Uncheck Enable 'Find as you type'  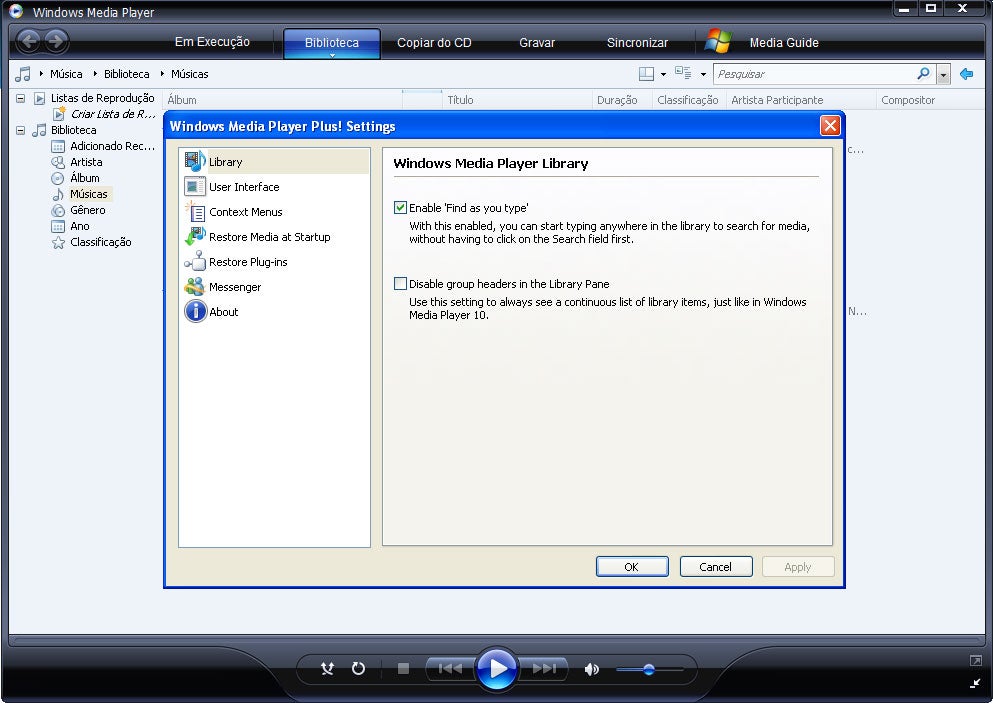click(x=400, y=207)
